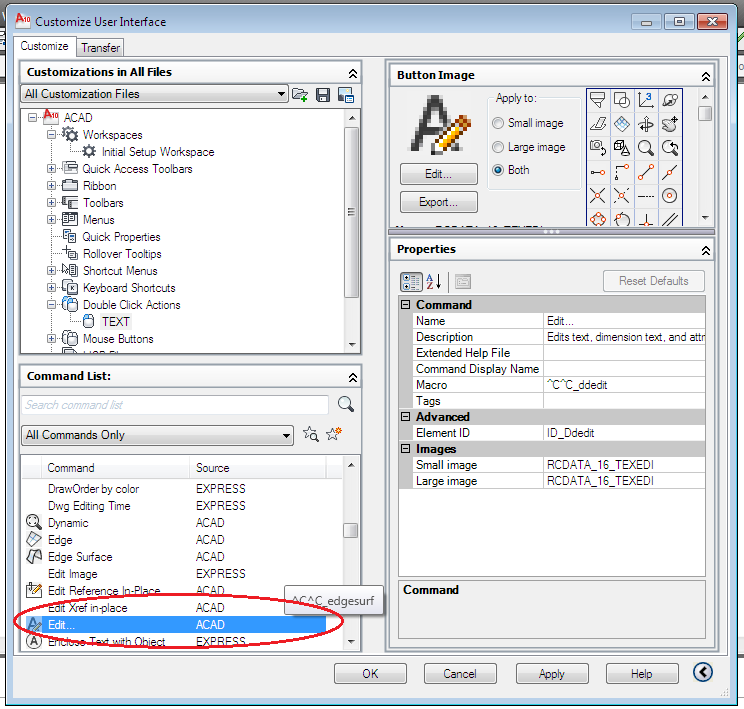Pick the orbit planet button image

point(670,100)
